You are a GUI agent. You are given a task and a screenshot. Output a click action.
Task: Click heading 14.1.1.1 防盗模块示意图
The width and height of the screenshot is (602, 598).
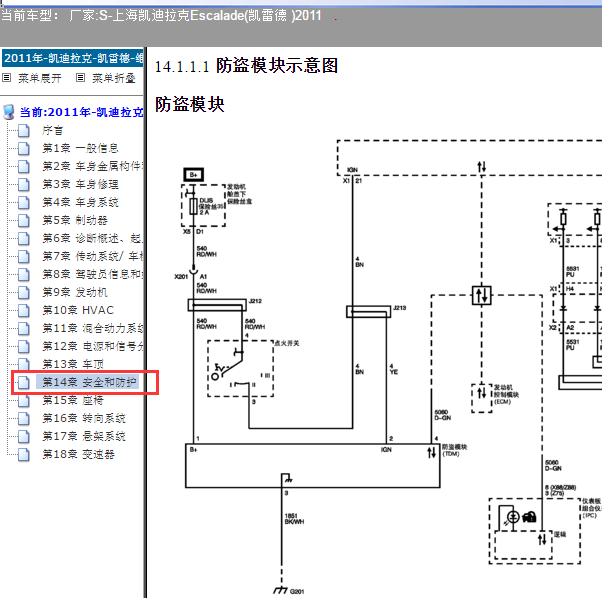click(246, 66)
